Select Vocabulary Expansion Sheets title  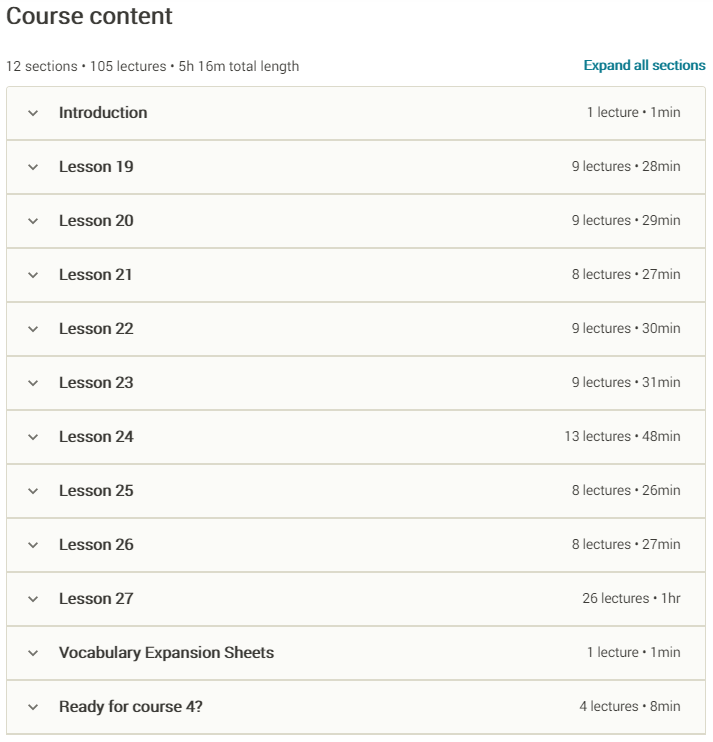(166, 653)
